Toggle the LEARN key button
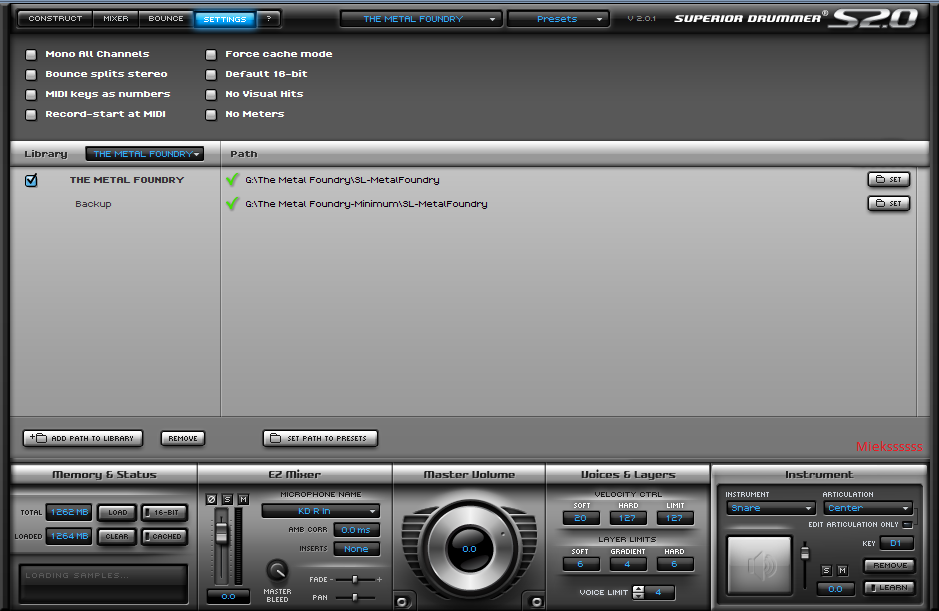Image resolution: width=939 pixels, height=611 pixels. pos(889,588)
